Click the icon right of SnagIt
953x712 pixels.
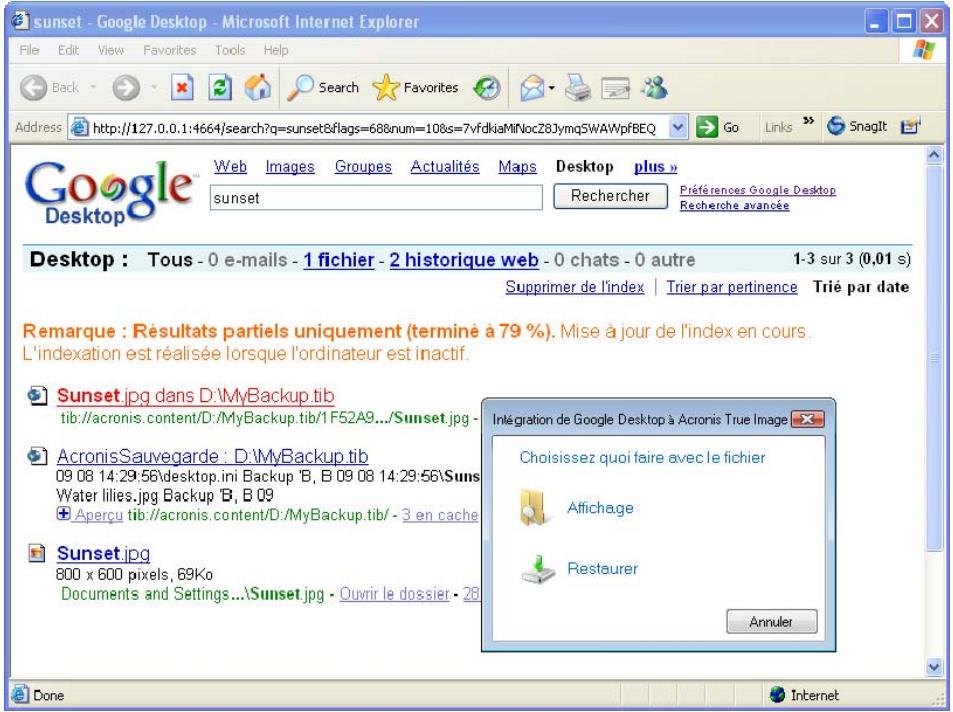point(910,126)
